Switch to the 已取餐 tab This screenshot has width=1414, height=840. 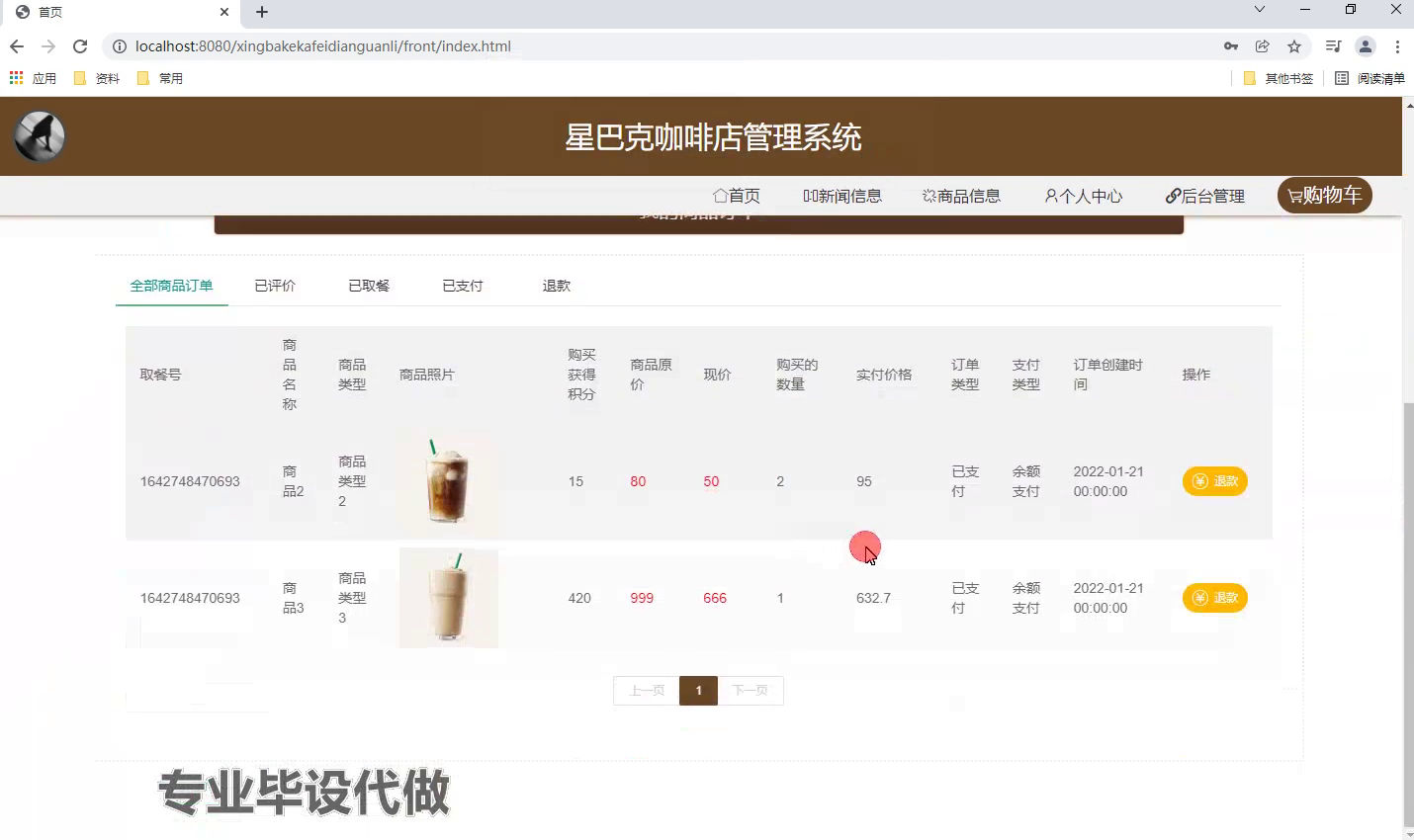369,286
